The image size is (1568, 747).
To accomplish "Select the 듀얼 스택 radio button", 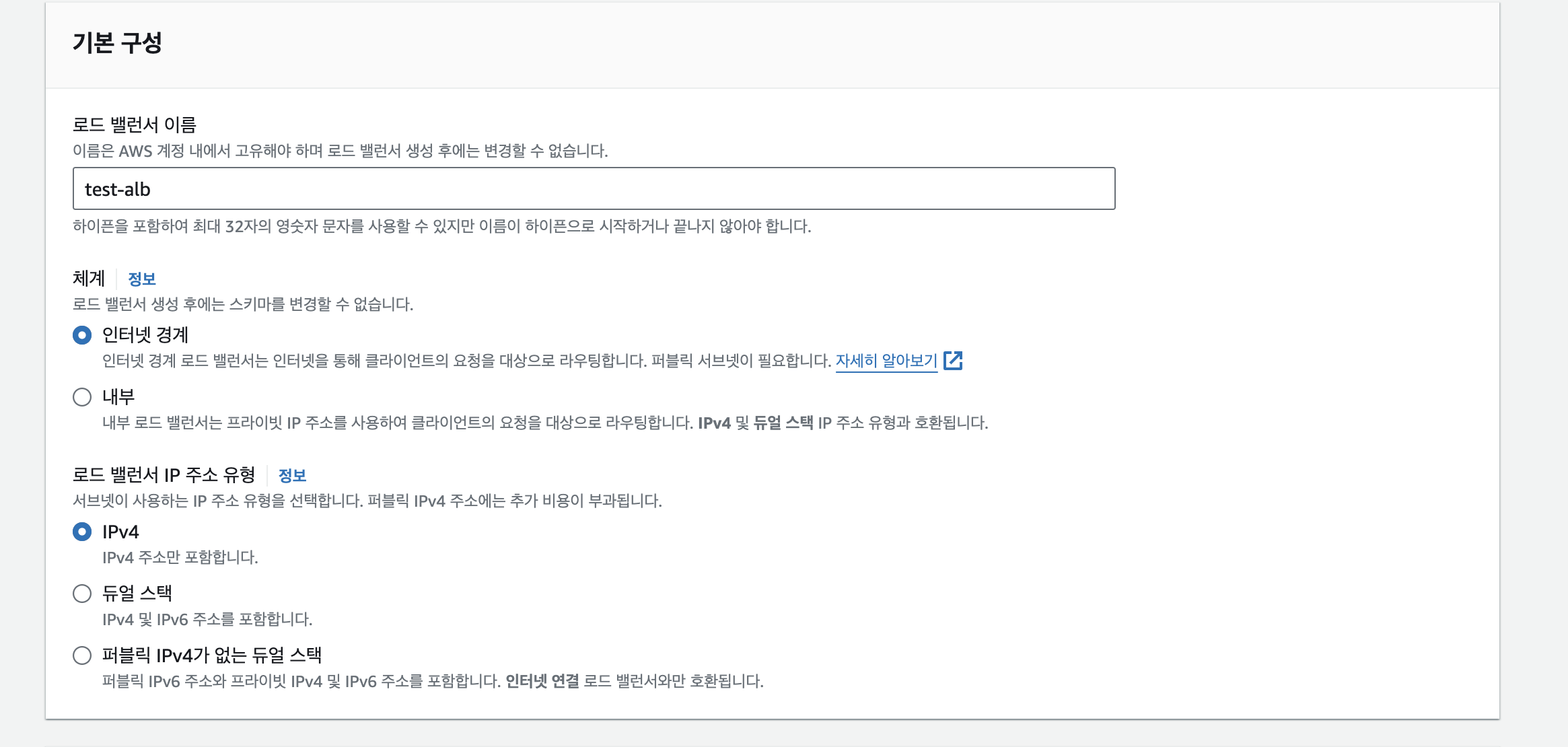I will (x=82, y=594).
